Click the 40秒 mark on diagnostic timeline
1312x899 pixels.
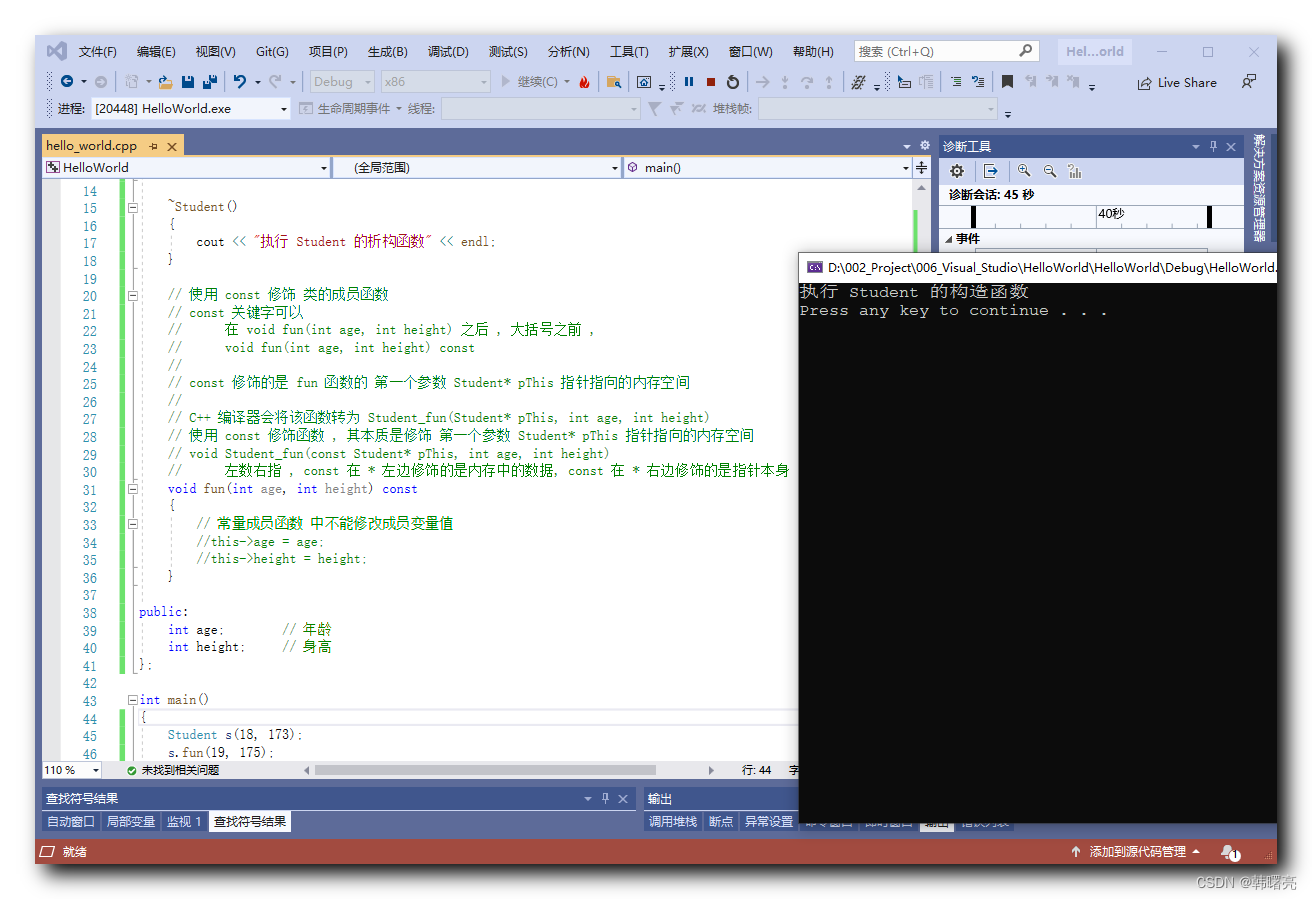1111,213
